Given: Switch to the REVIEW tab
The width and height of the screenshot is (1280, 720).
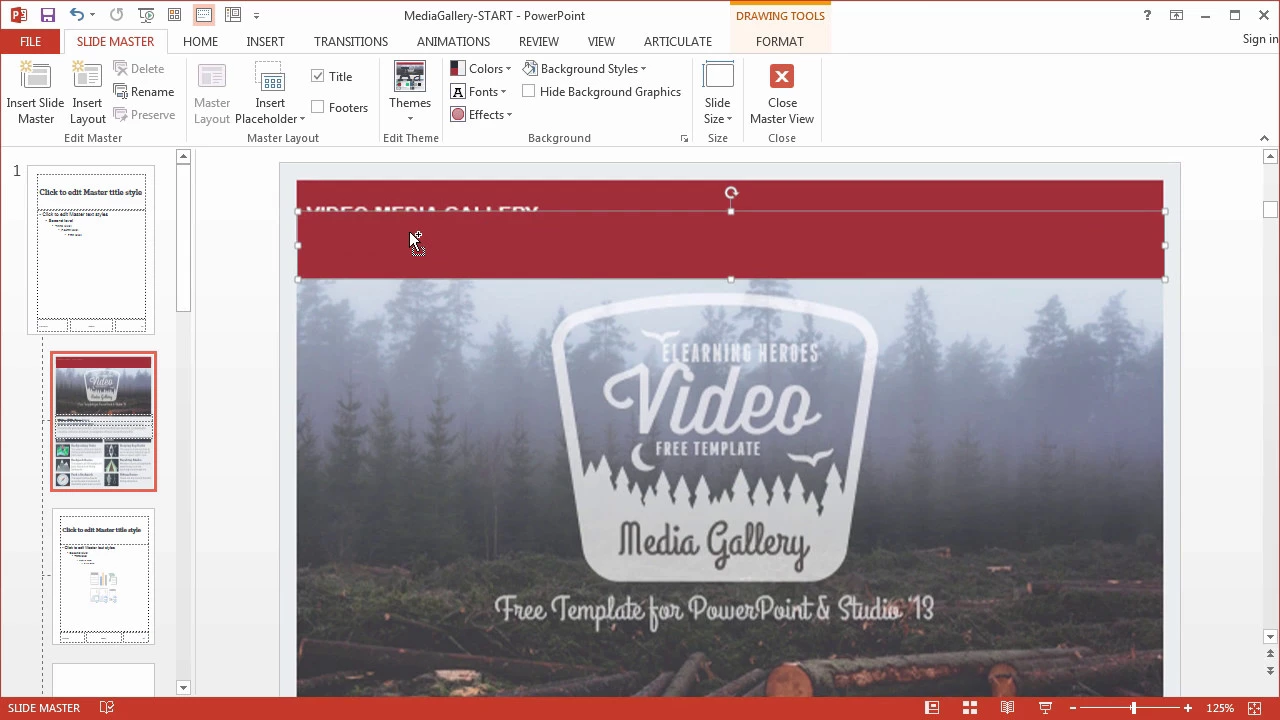Looking at the screenshot, I should coord(539,41).
